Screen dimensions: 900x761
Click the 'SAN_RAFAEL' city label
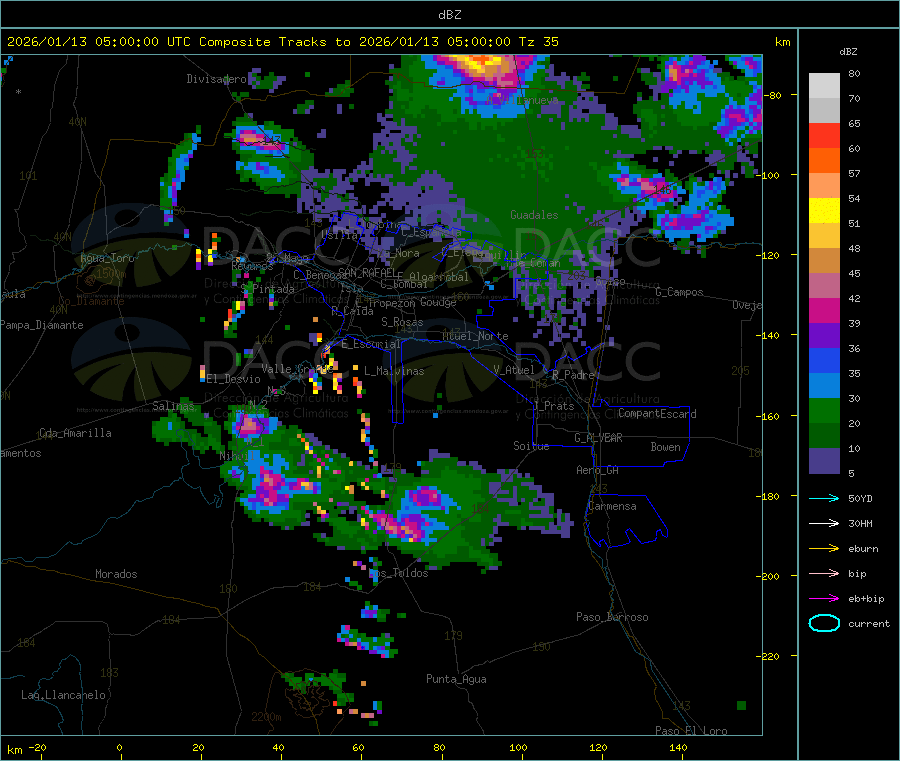(368, 273)
